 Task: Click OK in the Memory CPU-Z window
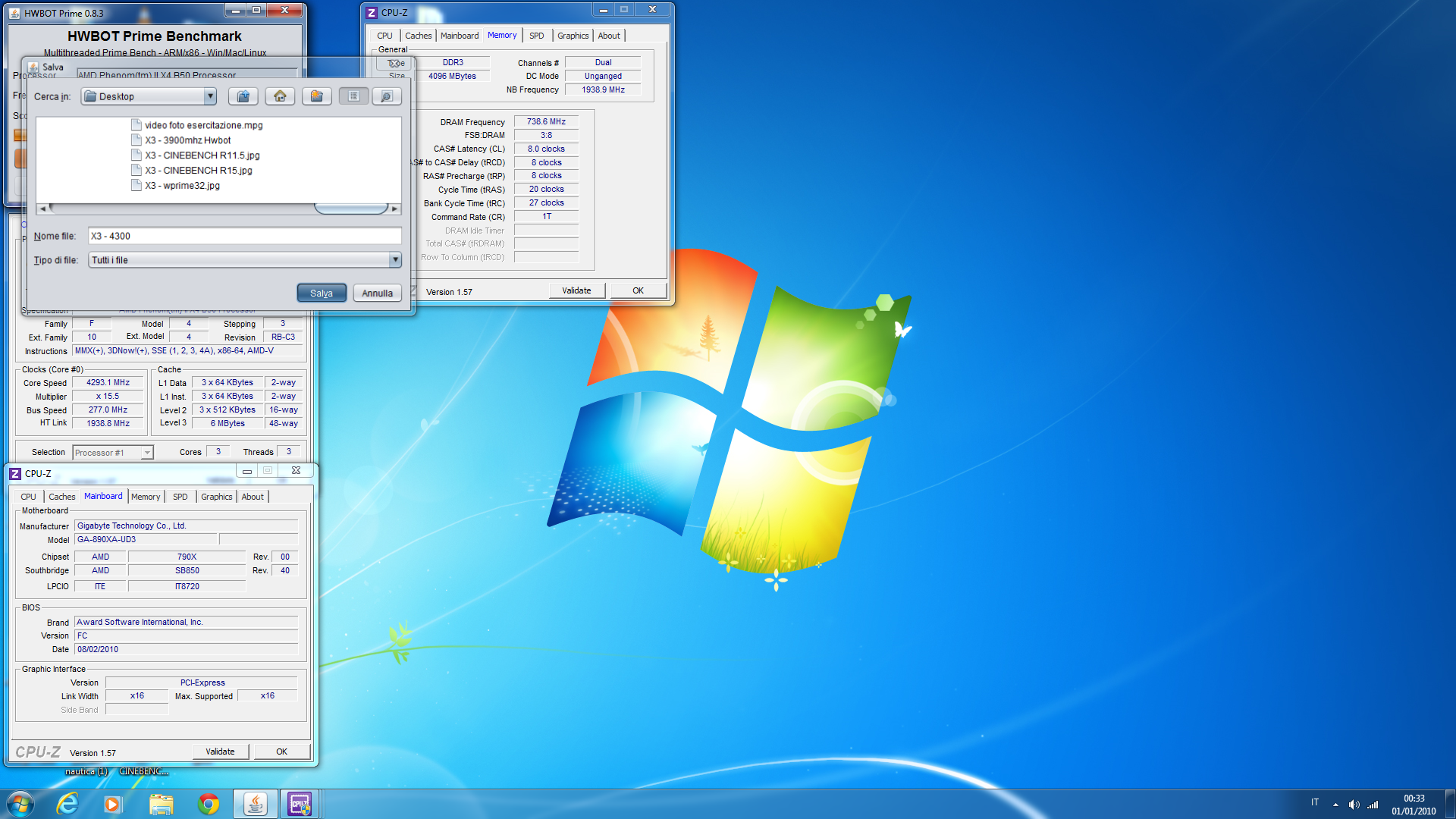click(638, 290)
